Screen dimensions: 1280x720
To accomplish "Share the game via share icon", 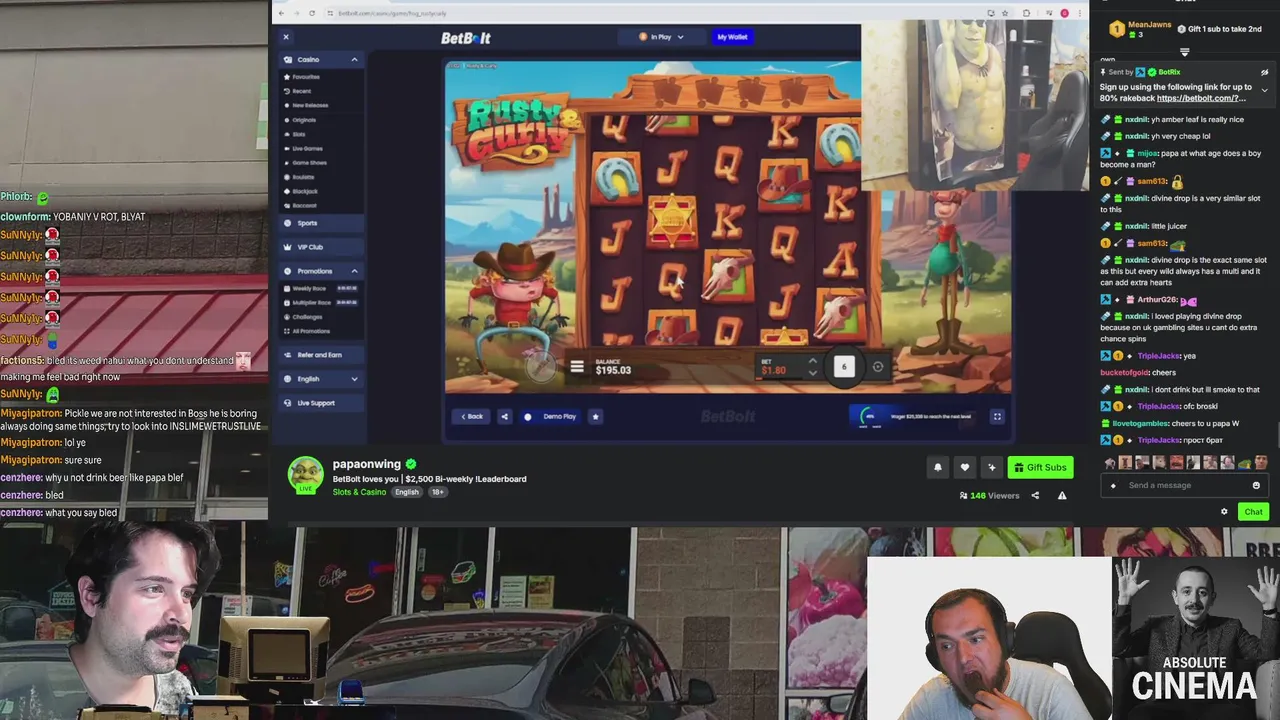I will pyautogui.click(x=504, y=416).
